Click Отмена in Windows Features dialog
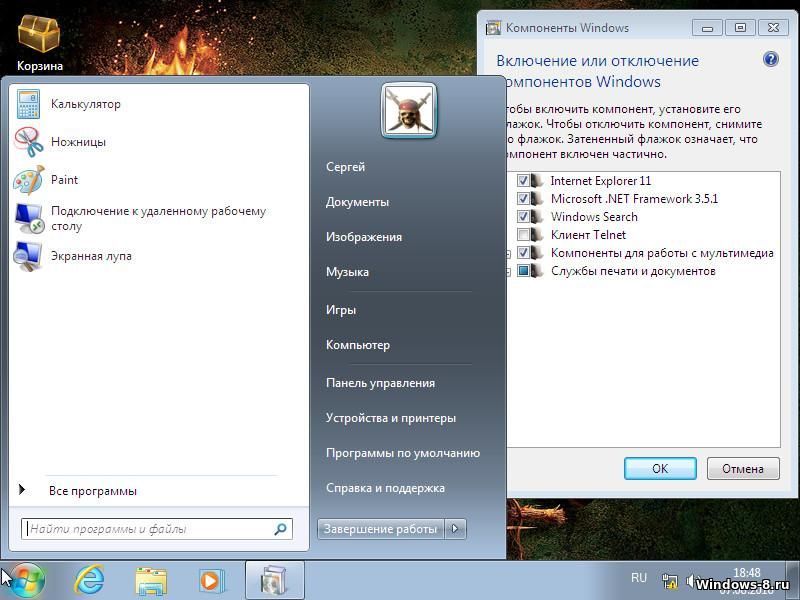 pos(743,468)
